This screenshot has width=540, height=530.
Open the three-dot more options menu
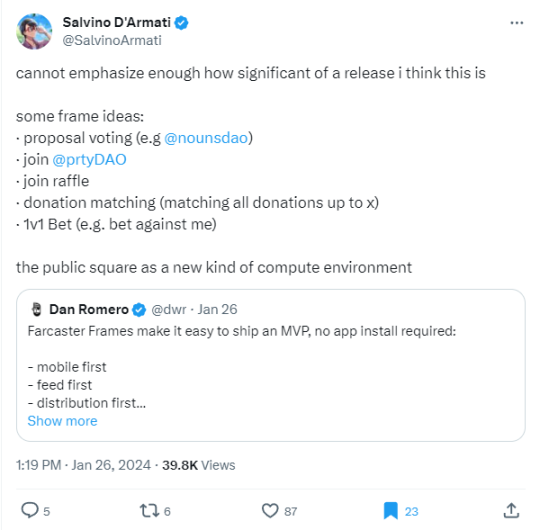point(517,23)
